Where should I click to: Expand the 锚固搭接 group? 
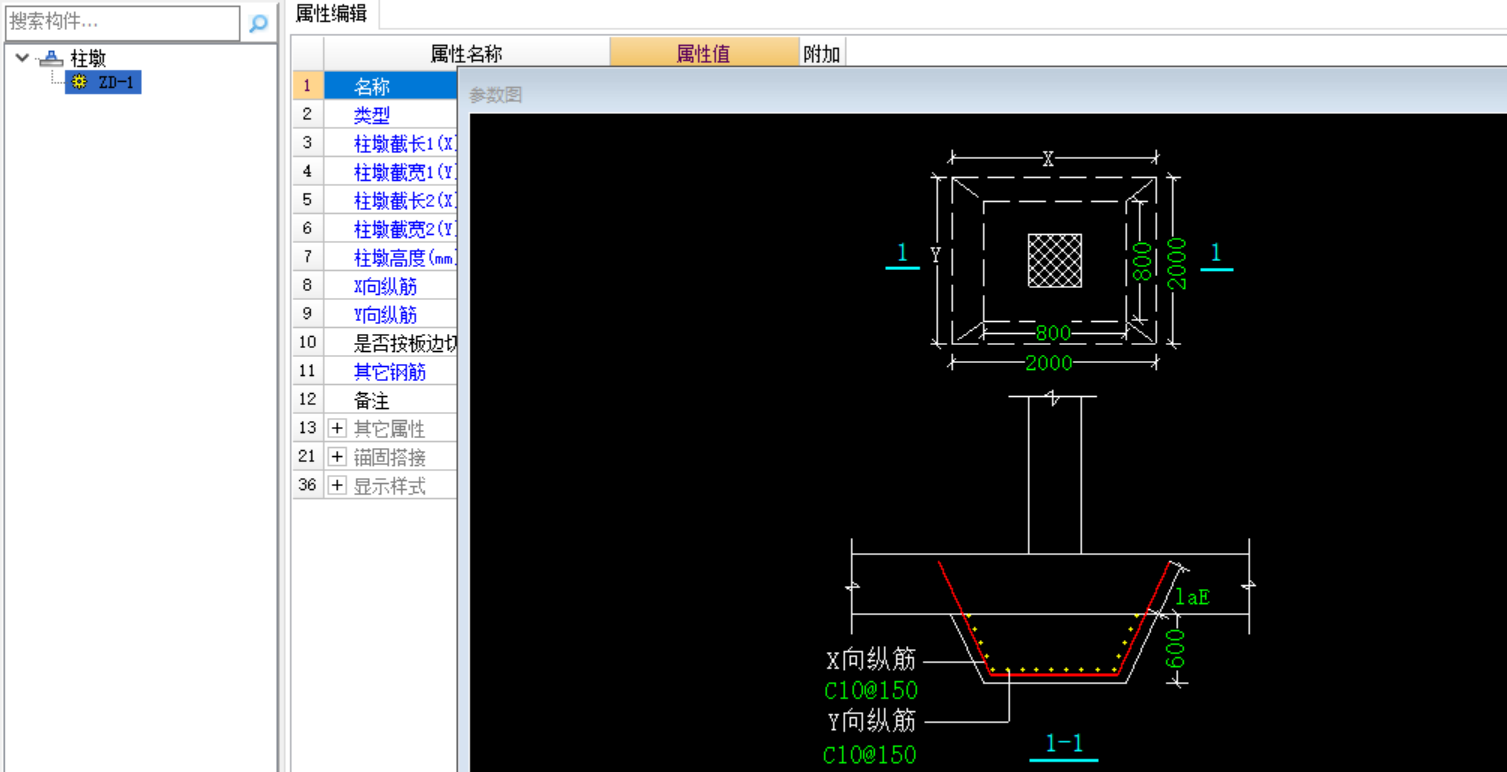point(337,457)
